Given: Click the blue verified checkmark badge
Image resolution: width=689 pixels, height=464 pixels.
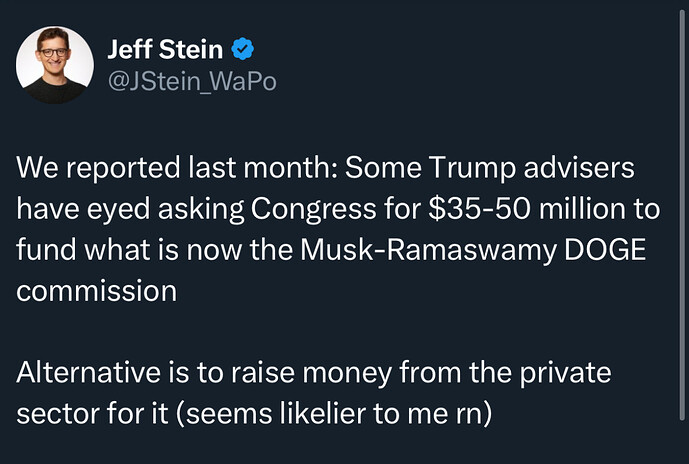Looking at the screenshot, I should [x=244, y=49].
